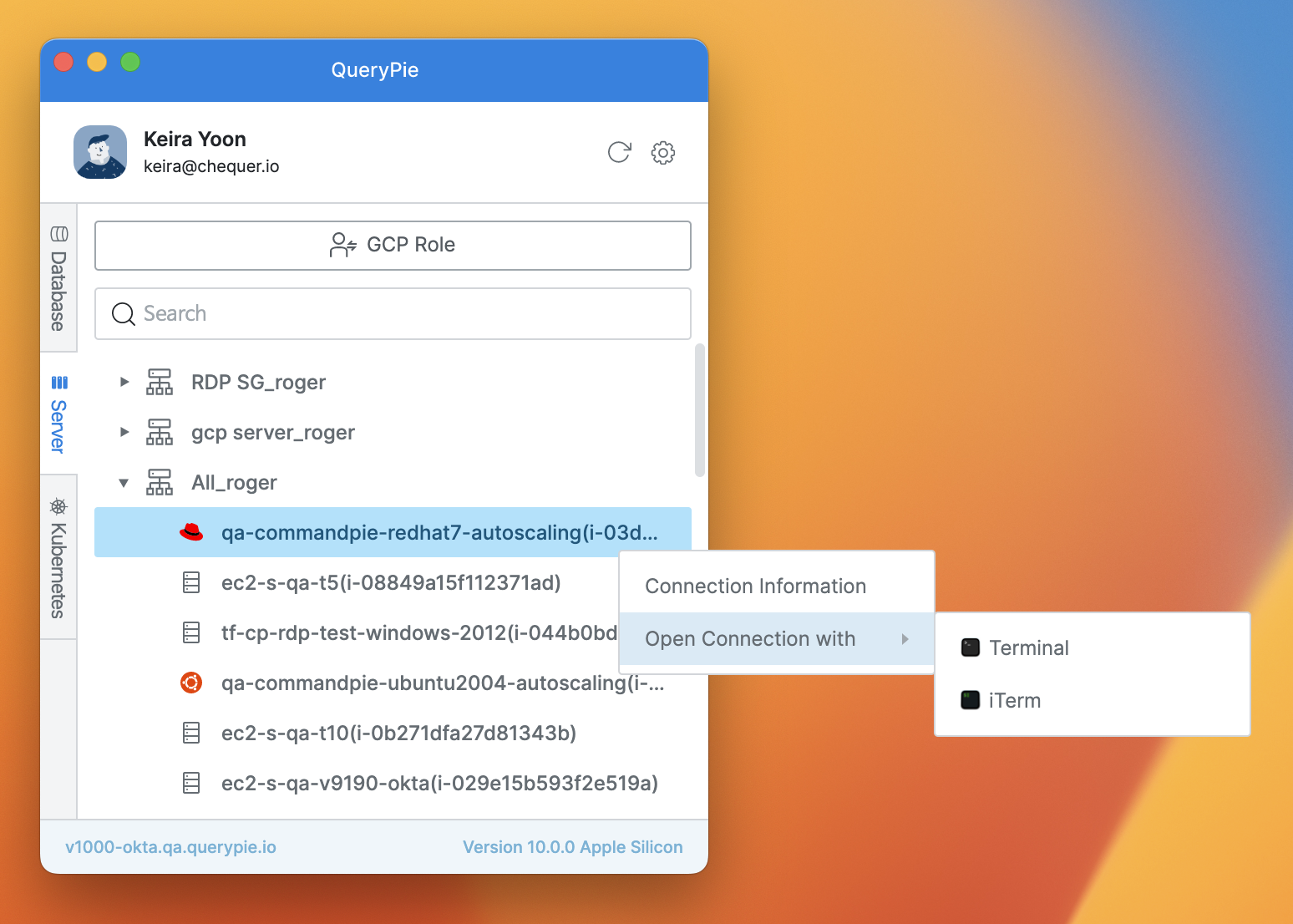Click the Terminal app icon in the submenu

tap(971, 647)
